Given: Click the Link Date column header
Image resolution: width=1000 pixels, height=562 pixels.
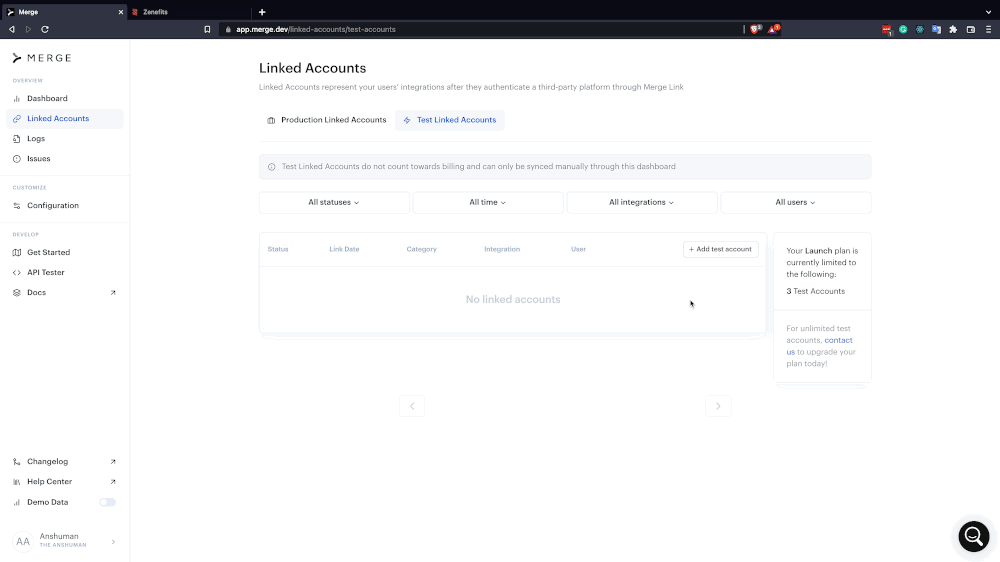Looking at the screenshot, I should [x=344, y=249].
